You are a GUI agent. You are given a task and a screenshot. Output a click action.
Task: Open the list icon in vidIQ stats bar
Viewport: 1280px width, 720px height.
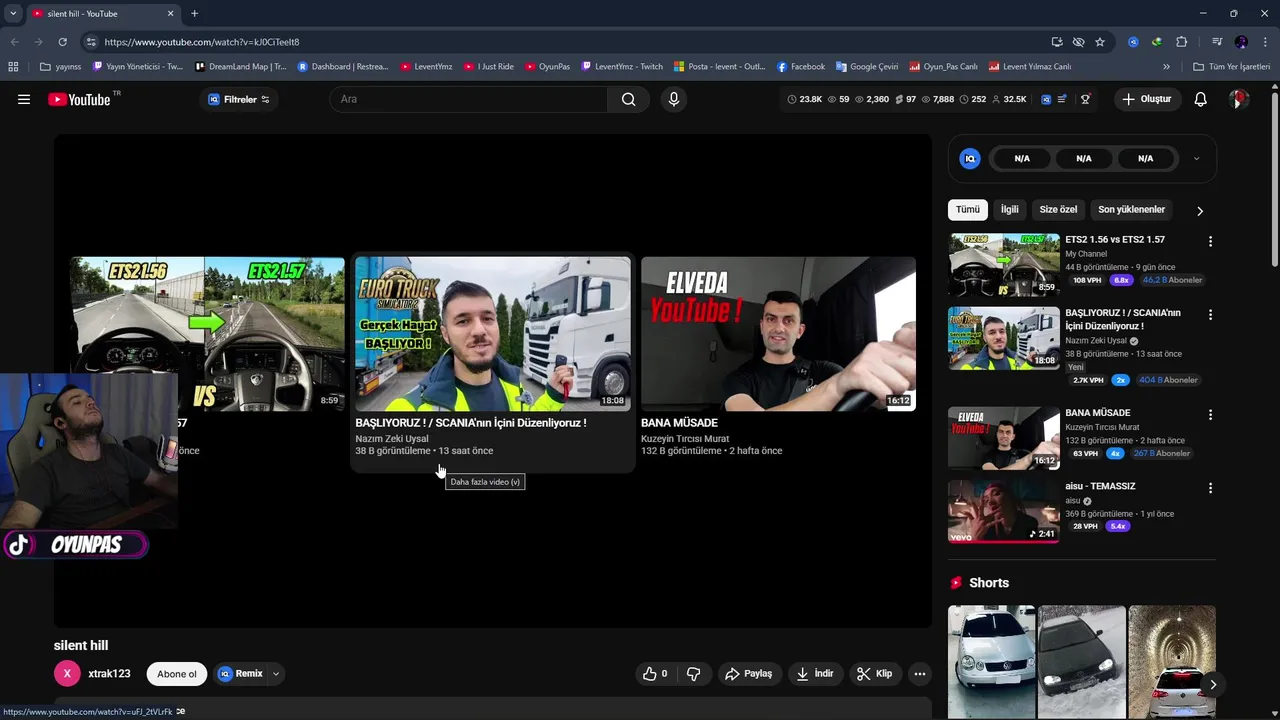tap(1062, 99)
